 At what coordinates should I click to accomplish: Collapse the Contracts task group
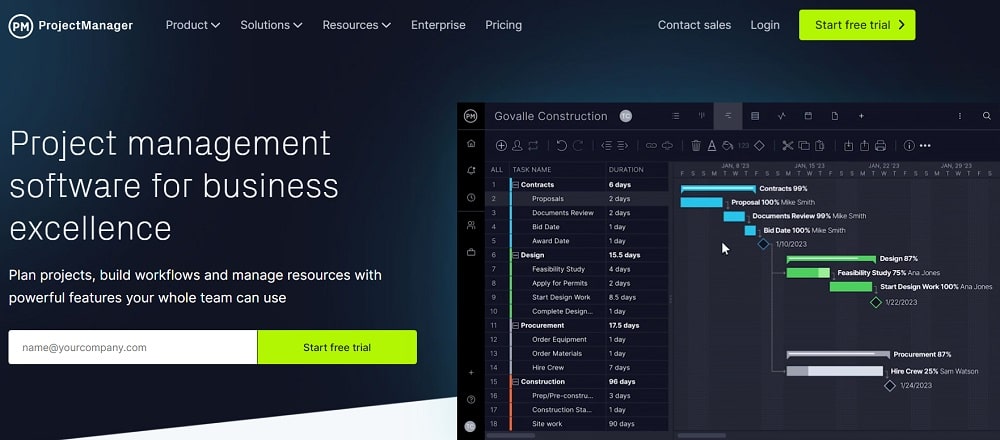coord(516,185)
